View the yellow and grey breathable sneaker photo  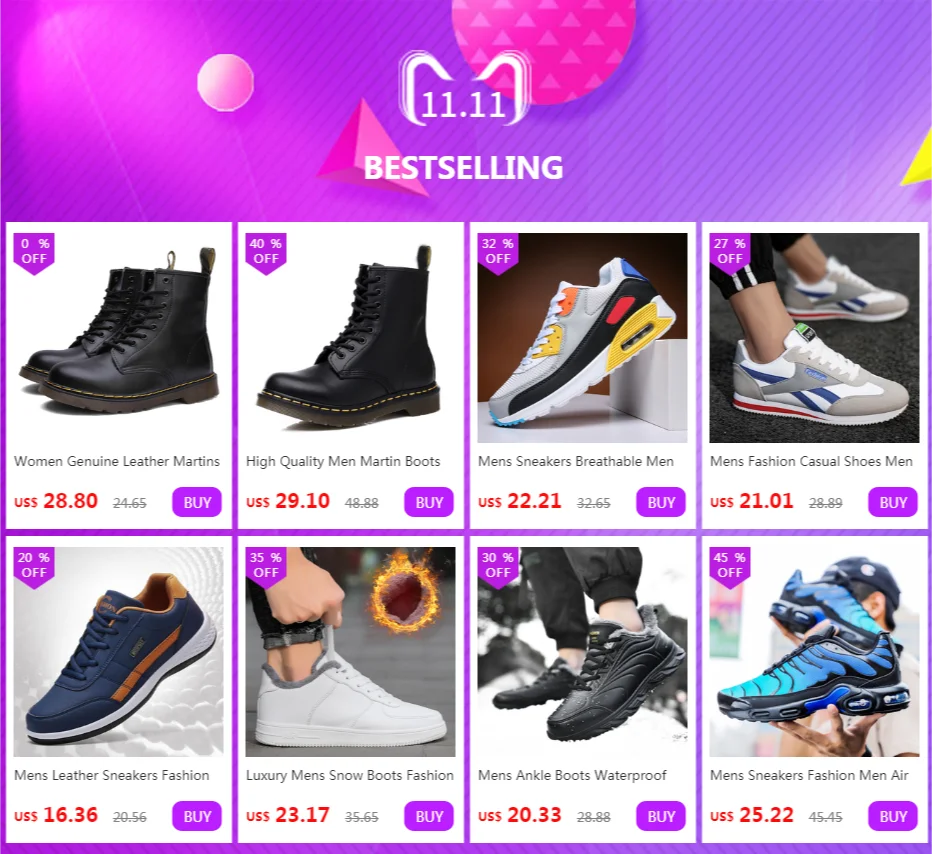click(582, 338)
